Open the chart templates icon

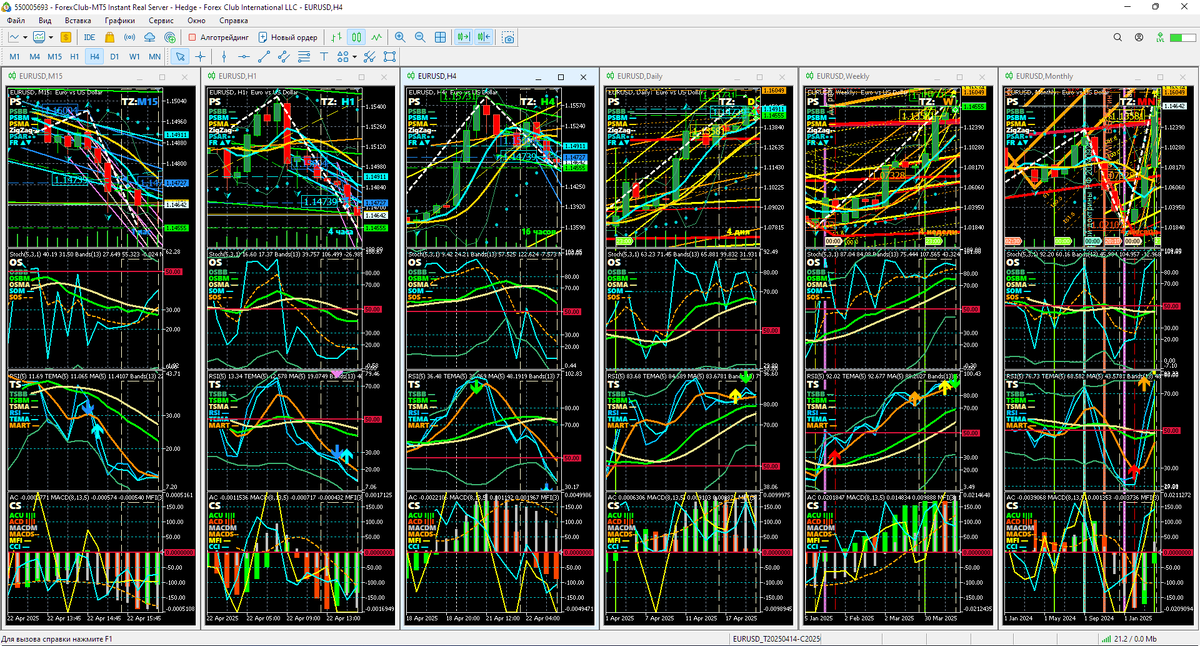point(39,37)
